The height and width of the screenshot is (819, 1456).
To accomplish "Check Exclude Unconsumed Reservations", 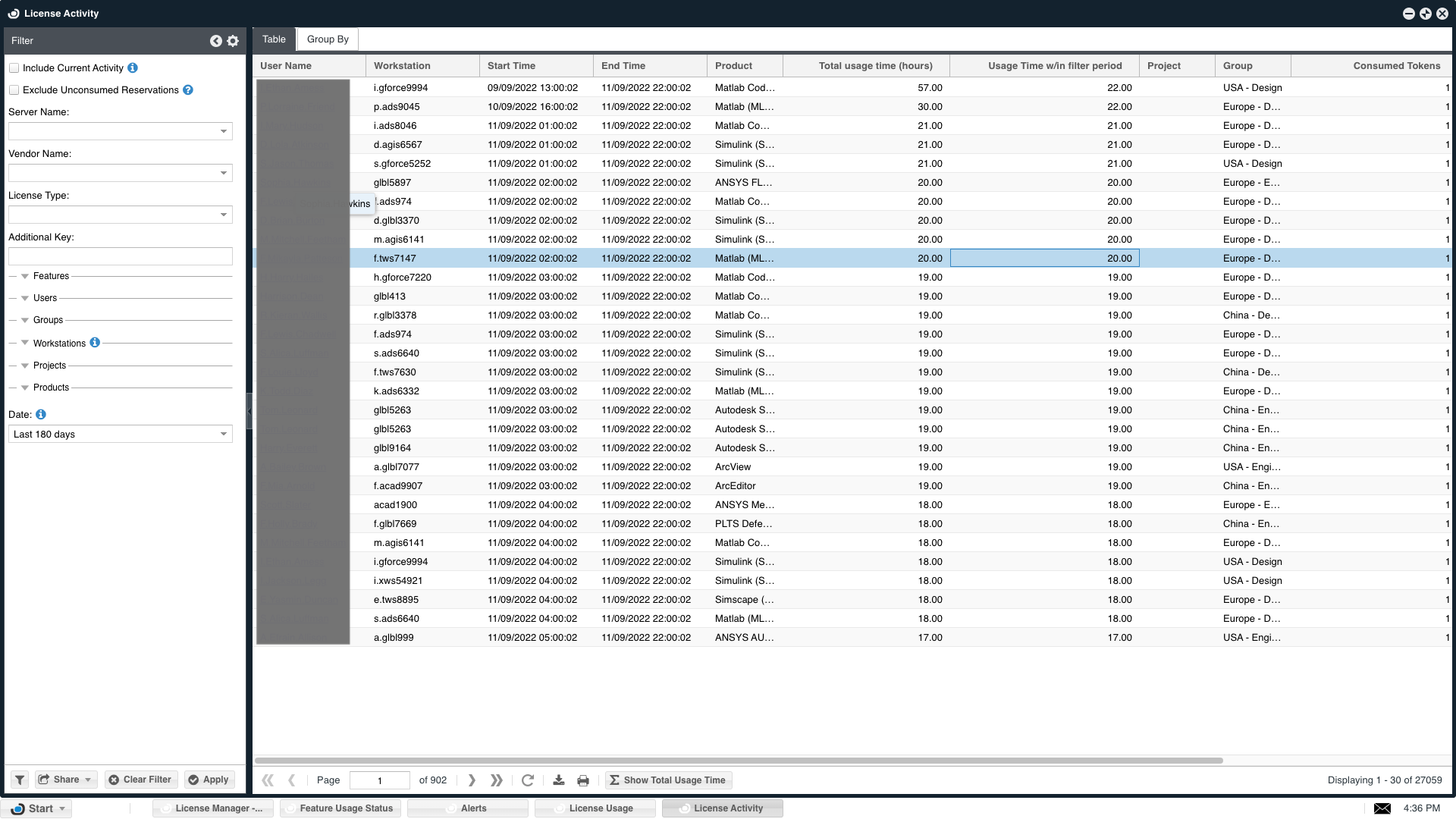I will [x=14, y=90].
